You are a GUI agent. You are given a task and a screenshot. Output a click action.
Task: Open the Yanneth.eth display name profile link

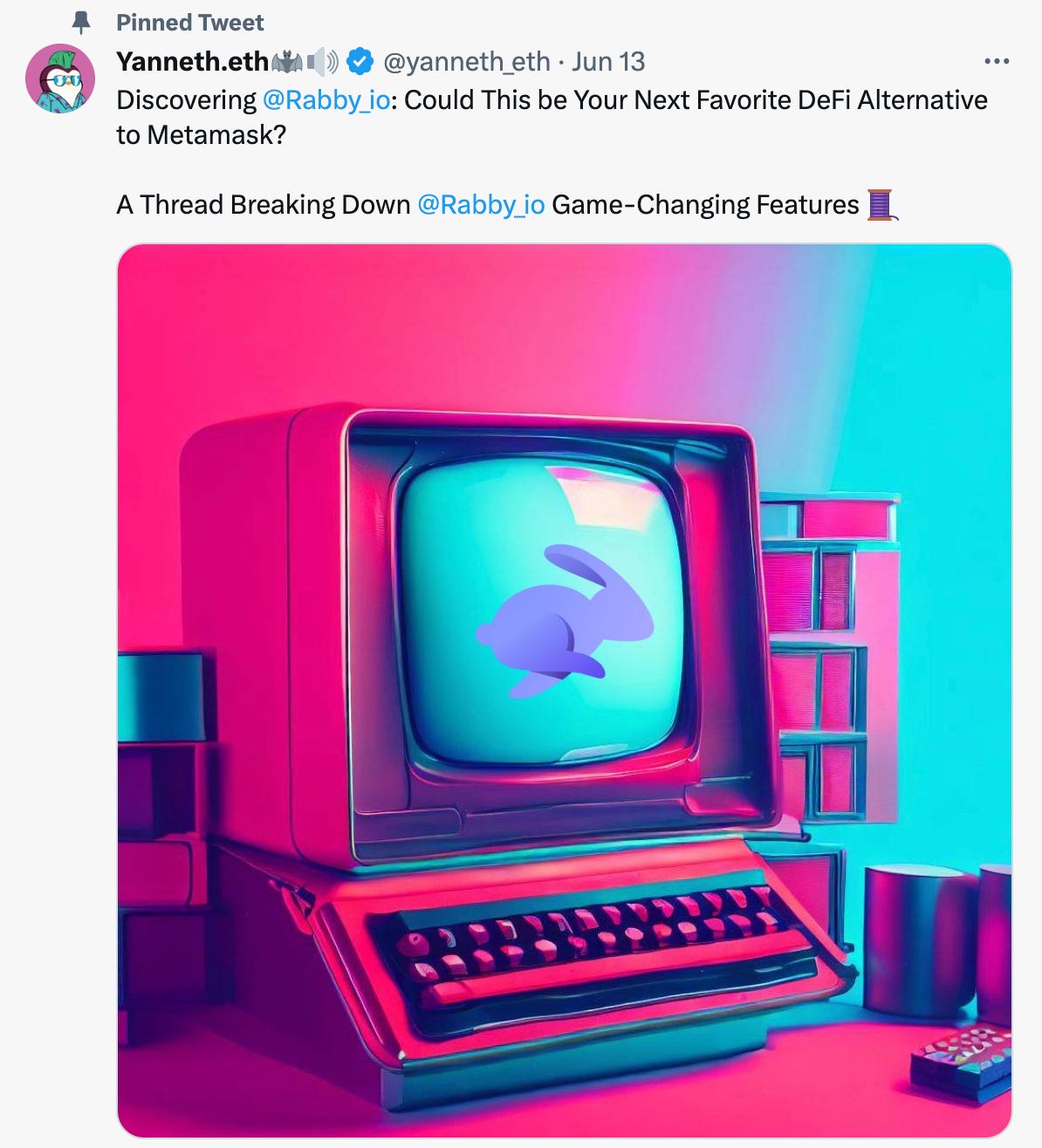point(192,62)
